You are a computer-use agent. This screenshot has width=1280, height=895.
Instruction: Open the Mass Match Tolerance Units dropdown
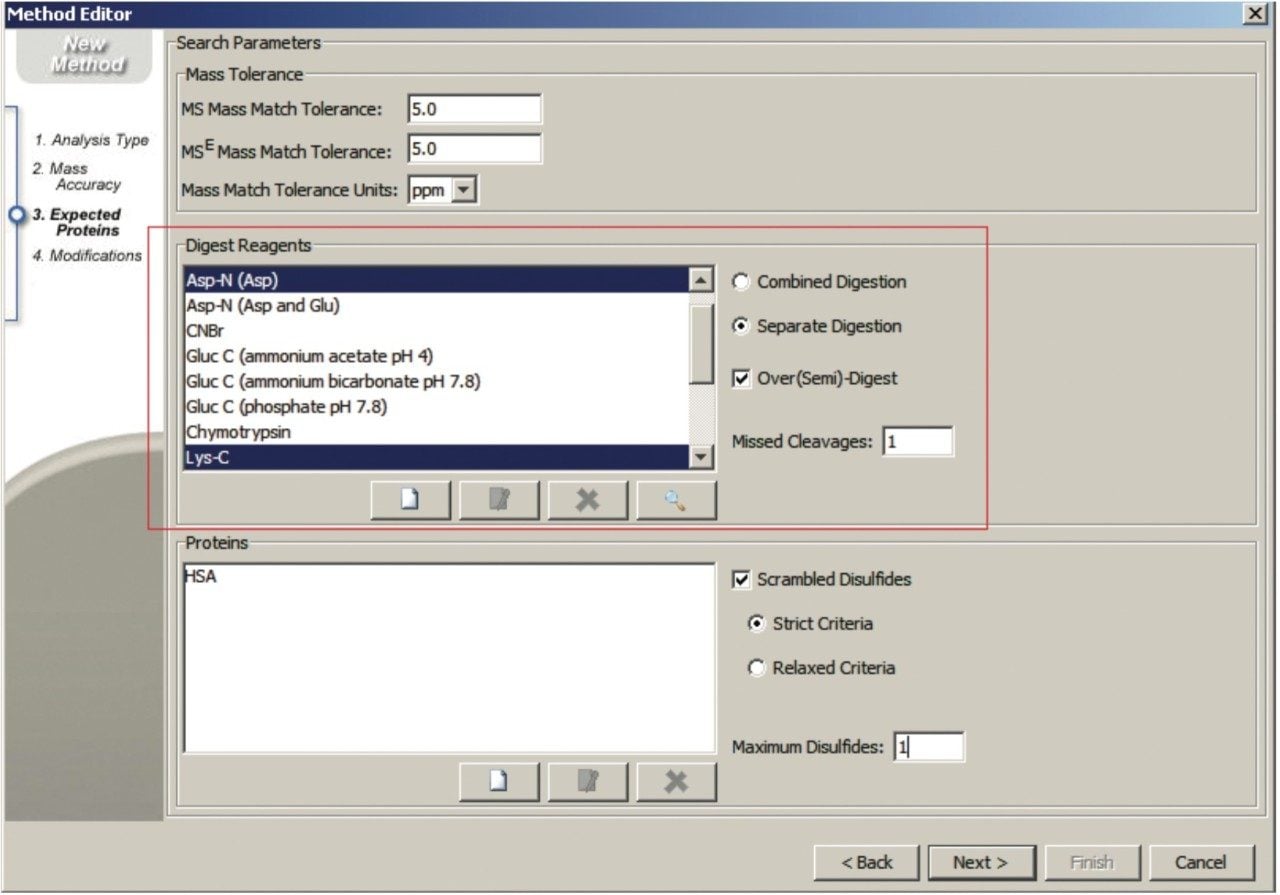click(x=464, y=190)
